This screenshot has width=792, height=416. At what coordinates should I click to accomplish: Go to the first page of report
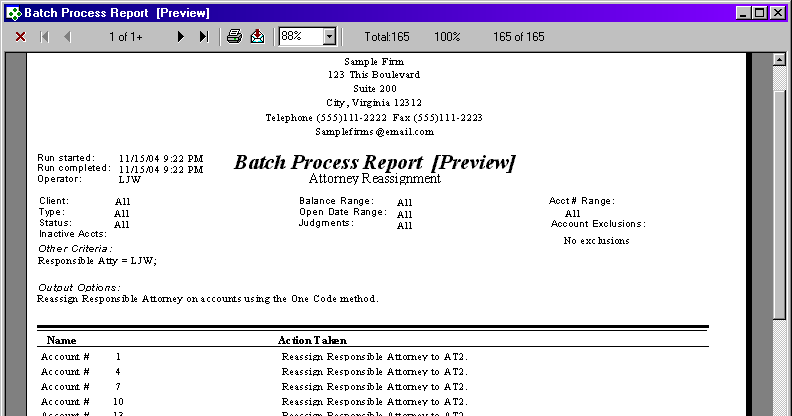tap(45, 37)
